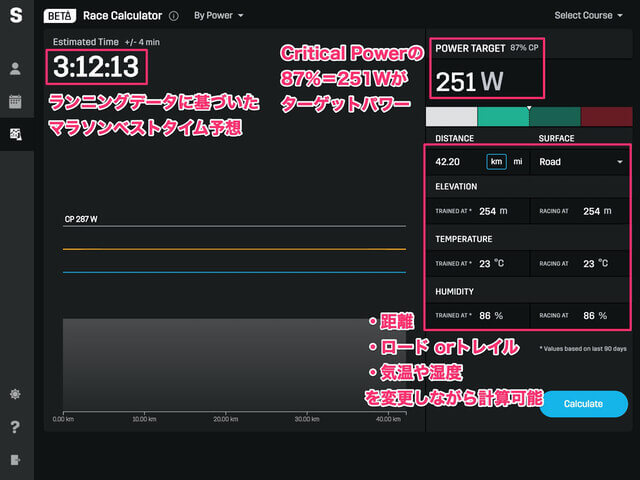The height and width of the screenshot is (480, 640).
Task: Click the Stryd S logo
Action: point(16,15)
